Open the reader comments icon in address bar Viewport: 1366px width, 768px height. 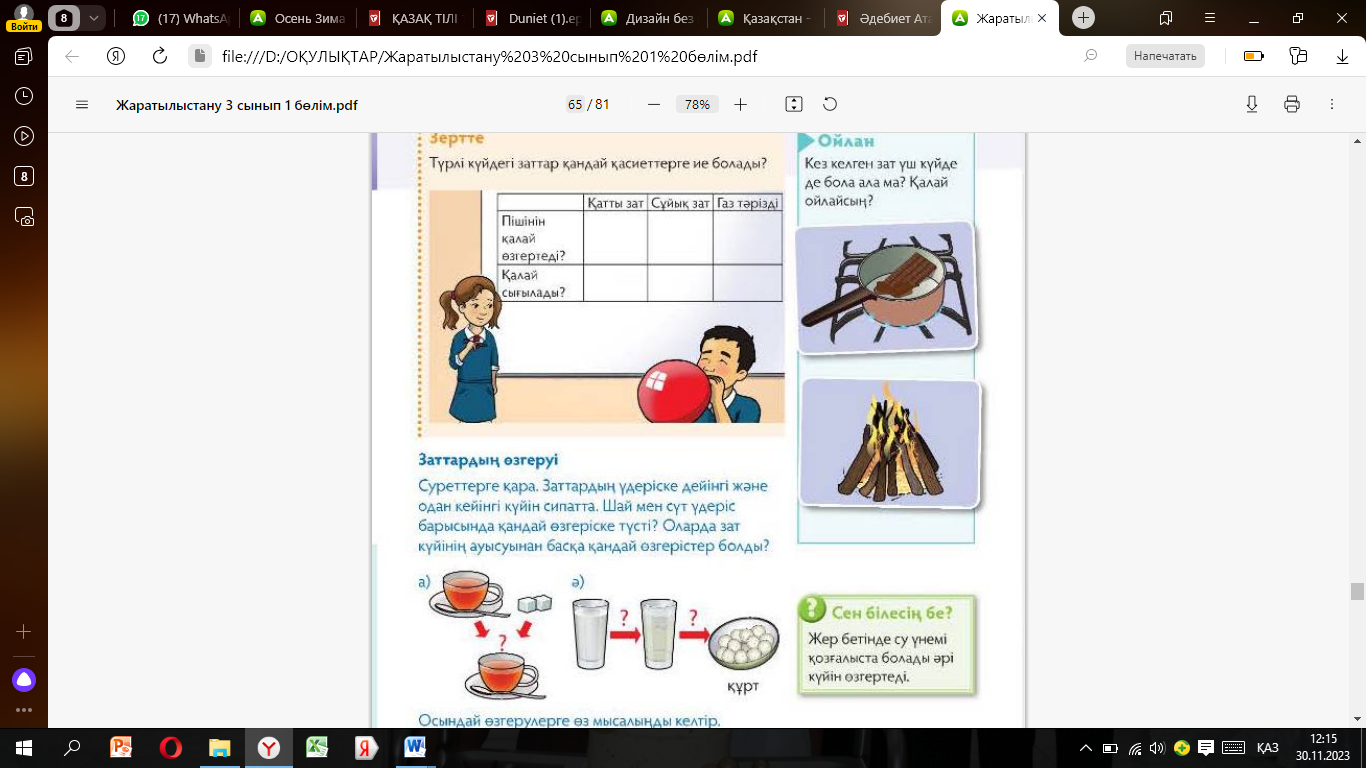coord(1091,56)
